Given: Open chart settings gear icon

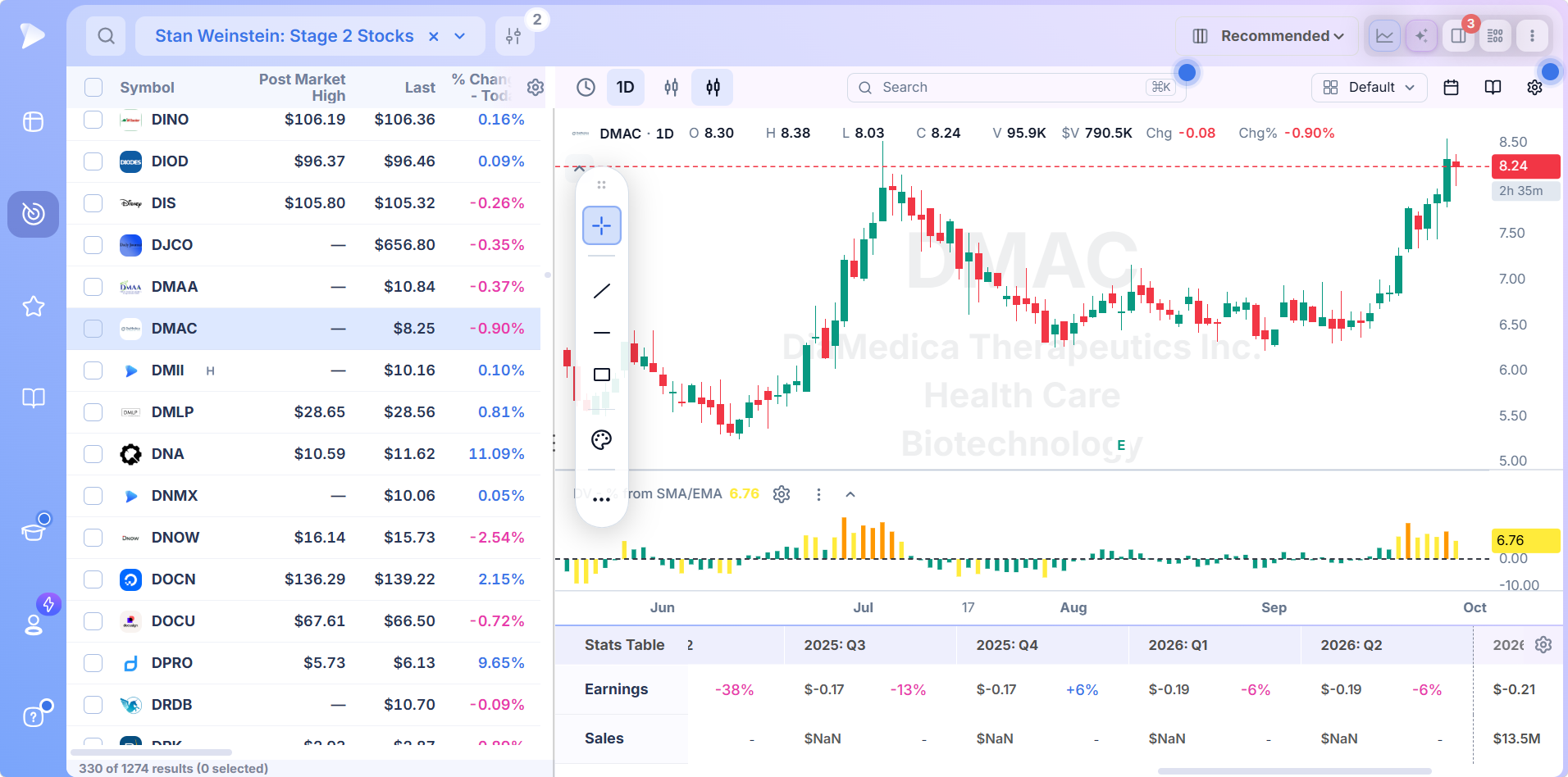Looking at the screenshot, I should (1534, 87).
